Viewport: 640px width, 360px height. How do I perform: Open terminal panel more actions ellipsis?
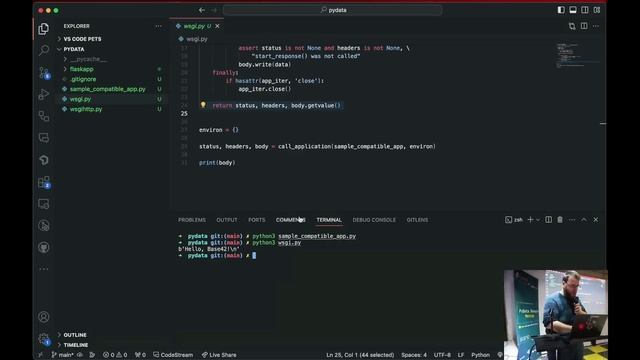pyautogui.click(x=572, y=220)
